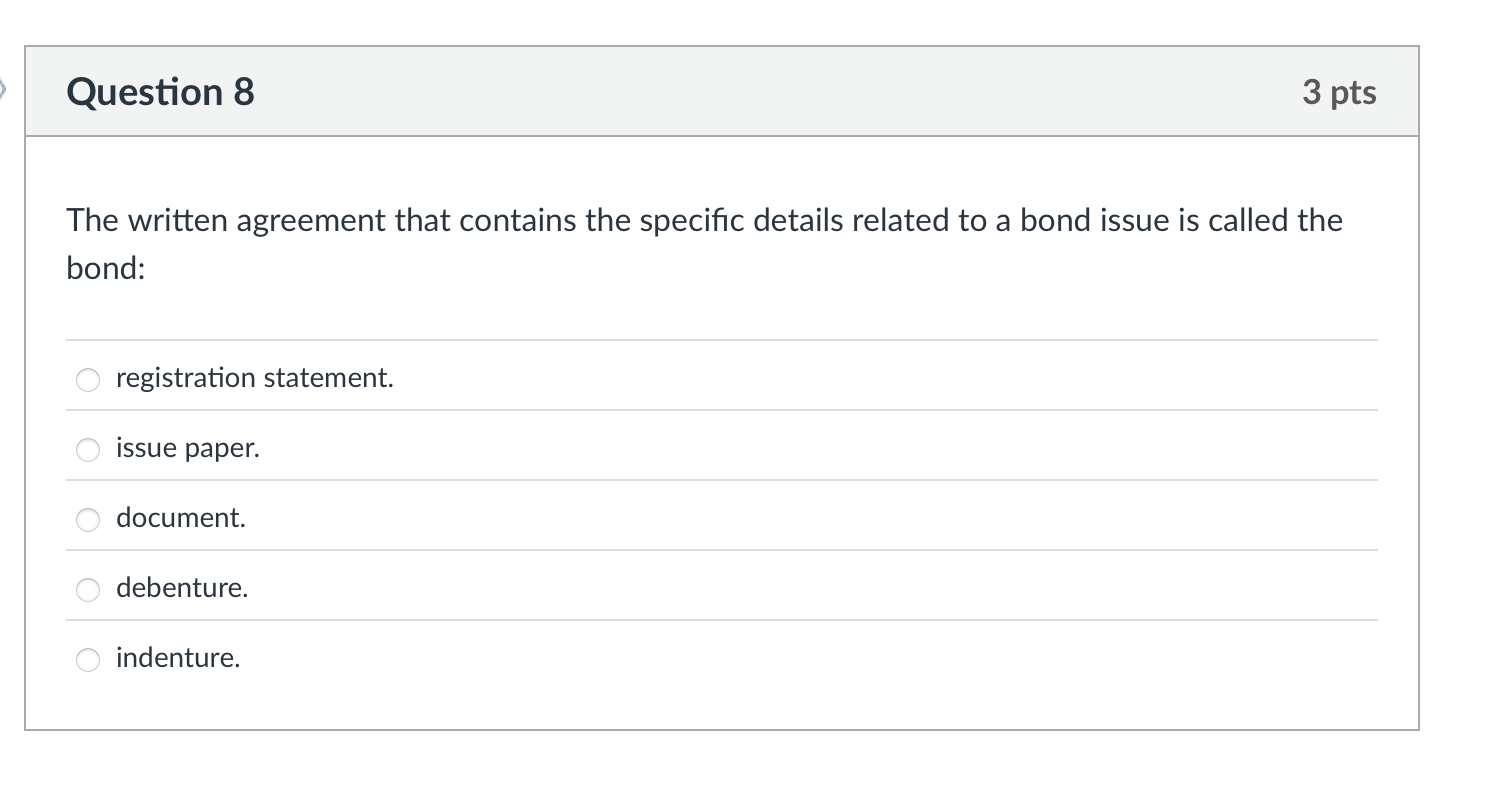
Task: Click inside the Question 8 header bar
Action: (x=700, y=90)
